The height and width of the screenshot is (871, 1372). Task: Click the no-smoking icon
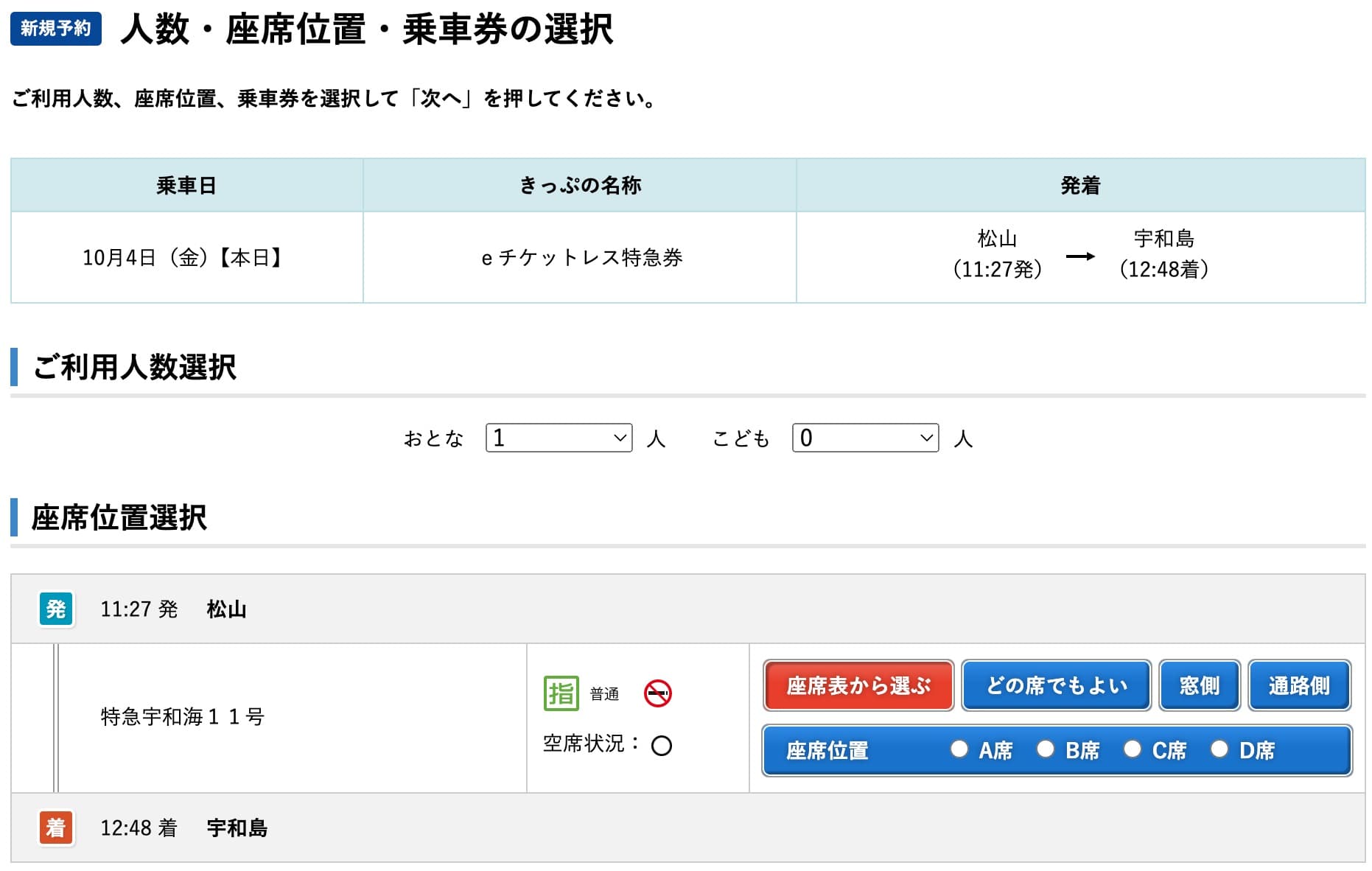[x=657, y=693]
